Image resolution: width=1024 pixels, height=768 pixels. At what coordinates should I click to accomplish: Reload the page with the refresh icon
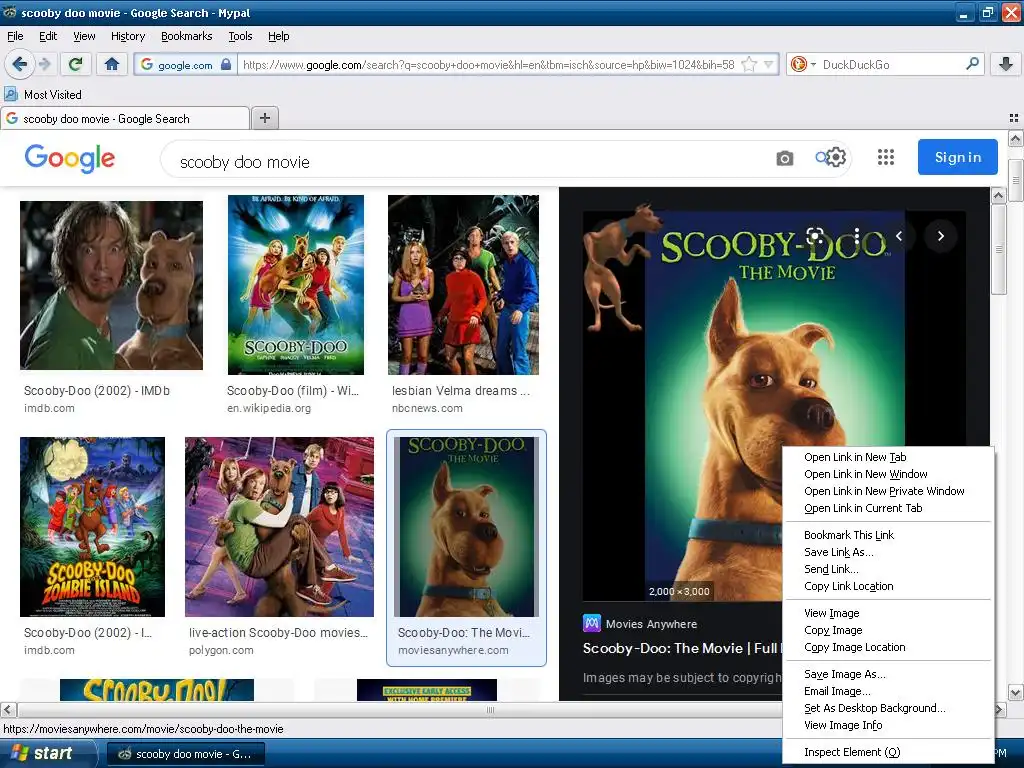pyautogui.click(x=76, y=64)
